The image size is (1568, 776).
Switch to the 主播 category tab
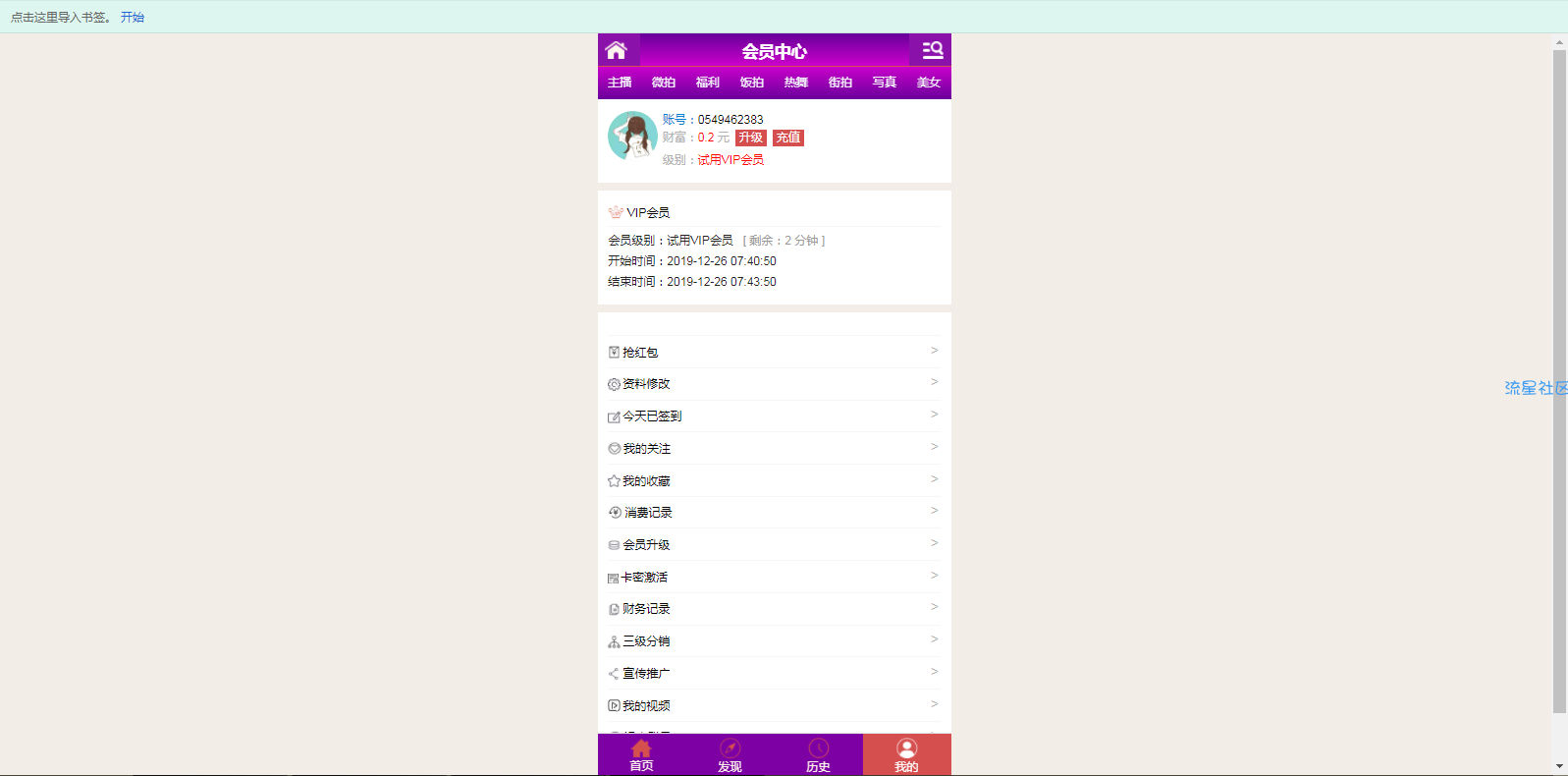[620, 83]
